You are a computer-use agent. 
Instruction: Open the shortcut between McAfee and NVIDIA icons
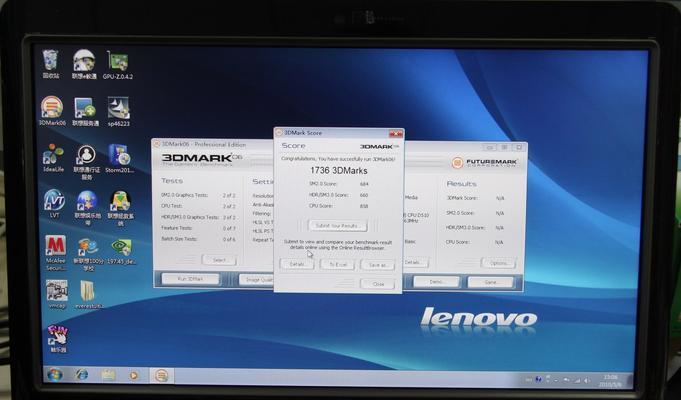click(88, 253)
